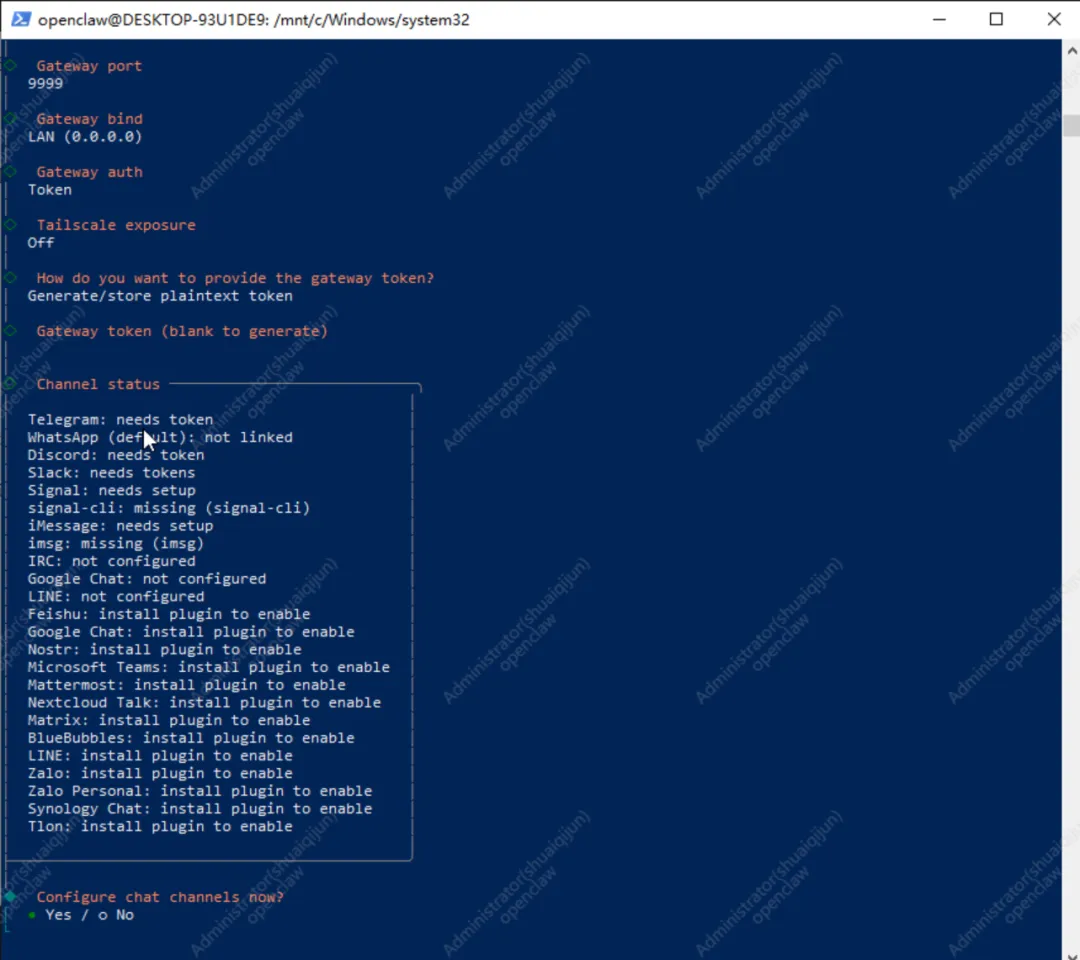This screenshot has width=1080, height=960.
Task: Click 'Signal: needs setup' line
Action: pos(112,490)
